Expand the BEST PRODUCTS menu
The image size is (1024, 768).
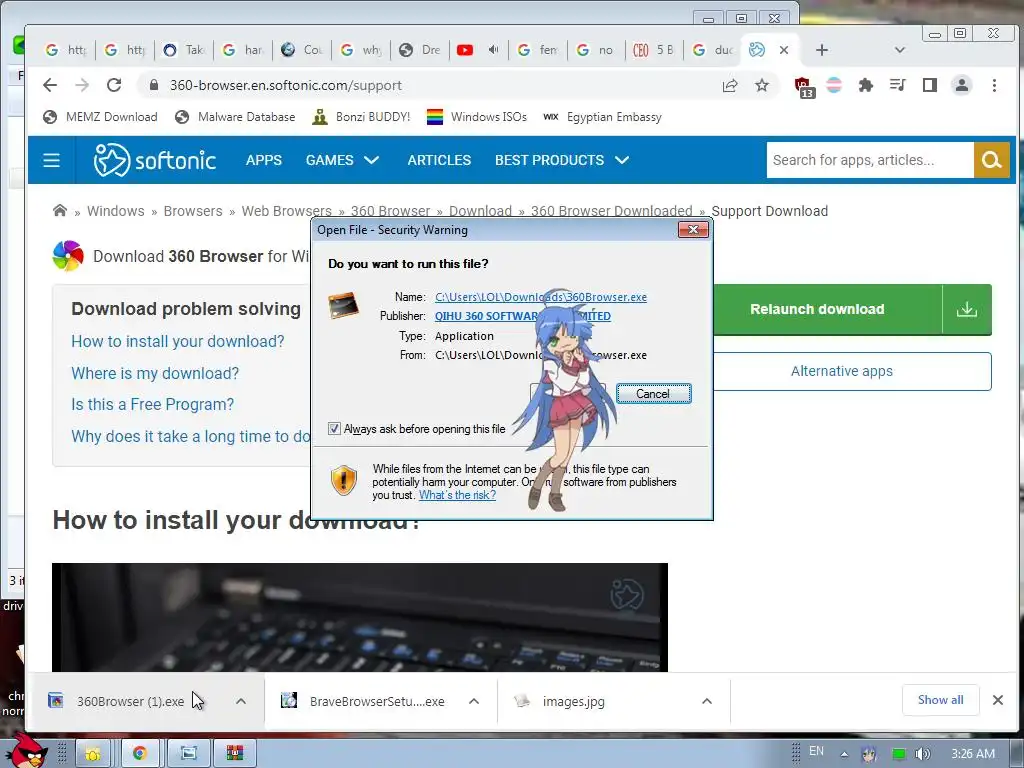coord(562,160)
